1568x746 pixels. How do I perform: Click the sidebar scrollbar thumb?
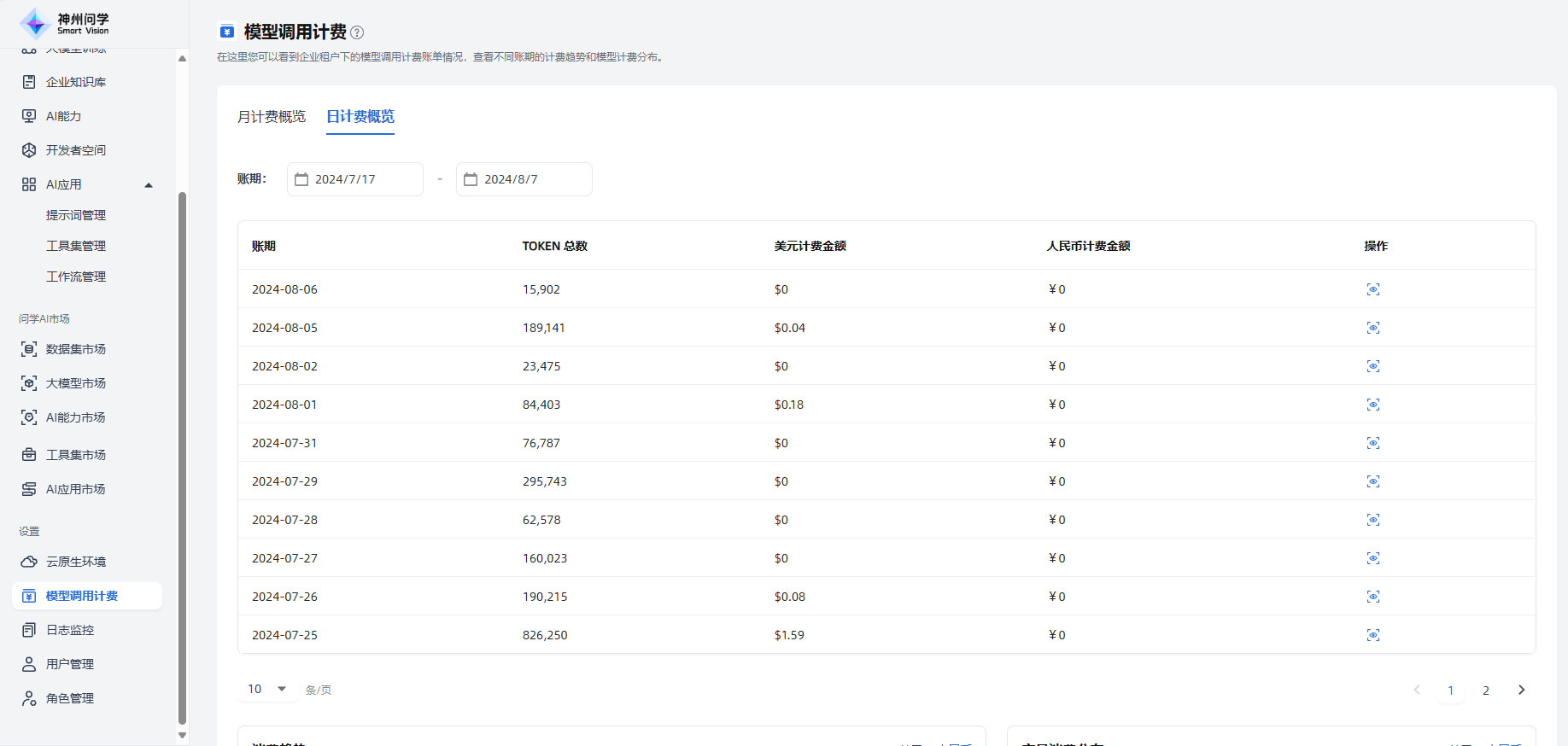[182, 458]
